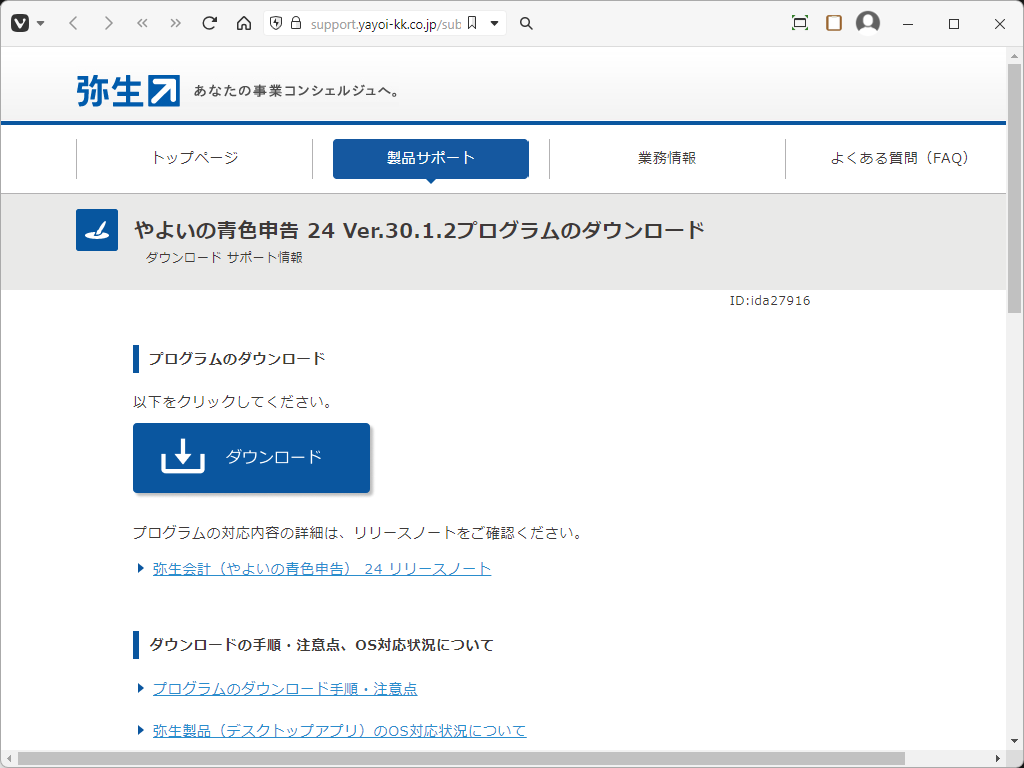Expand the address bar dropdown
This screenshot has height=768, width=1024.
click(x=494, y=24)
